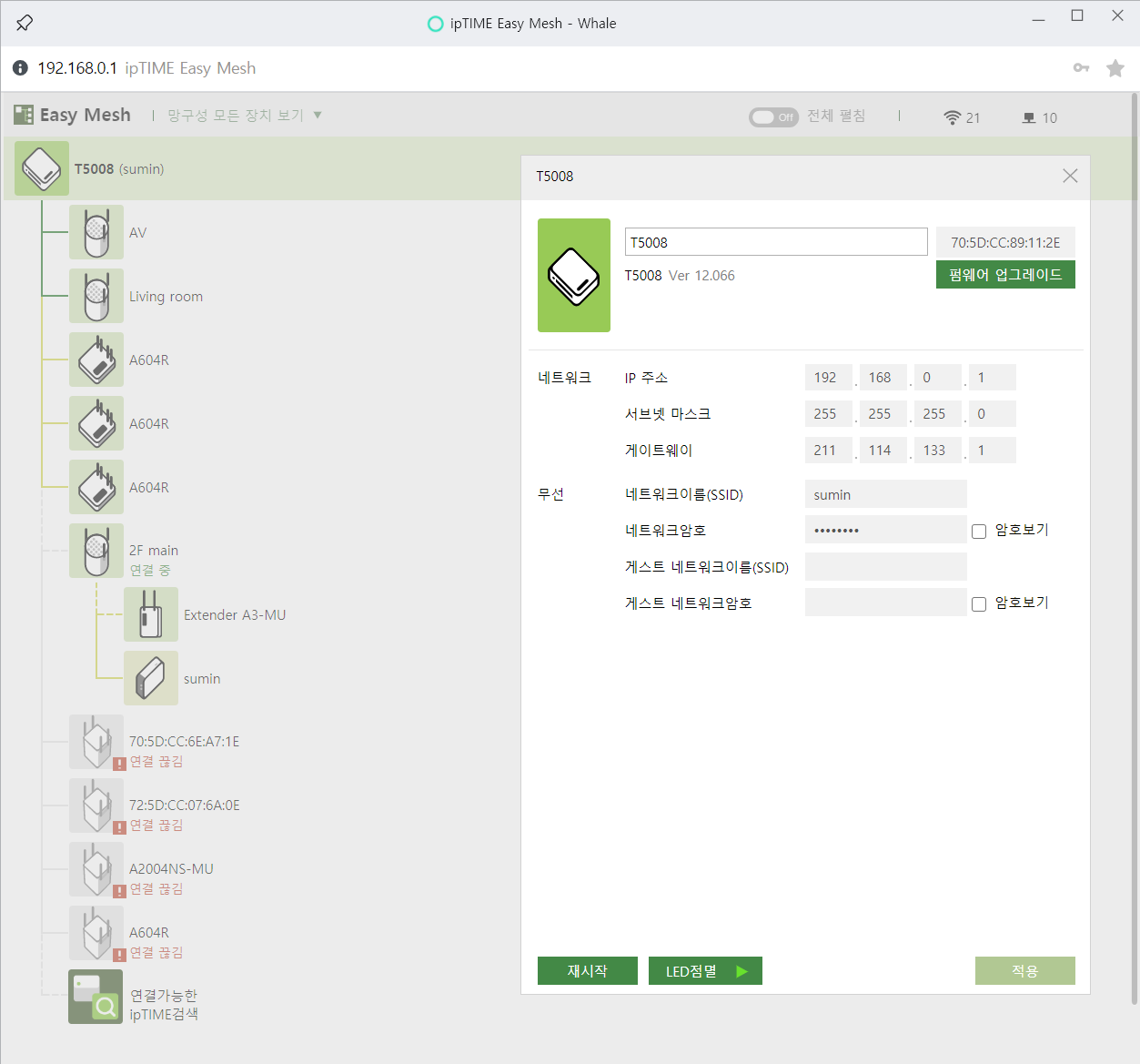The width and height of the screenshot is (1140, 1064).
Task: Select disconnected device 70:5D:CC:6E:A7:1E icon
Action: [96, 742]
